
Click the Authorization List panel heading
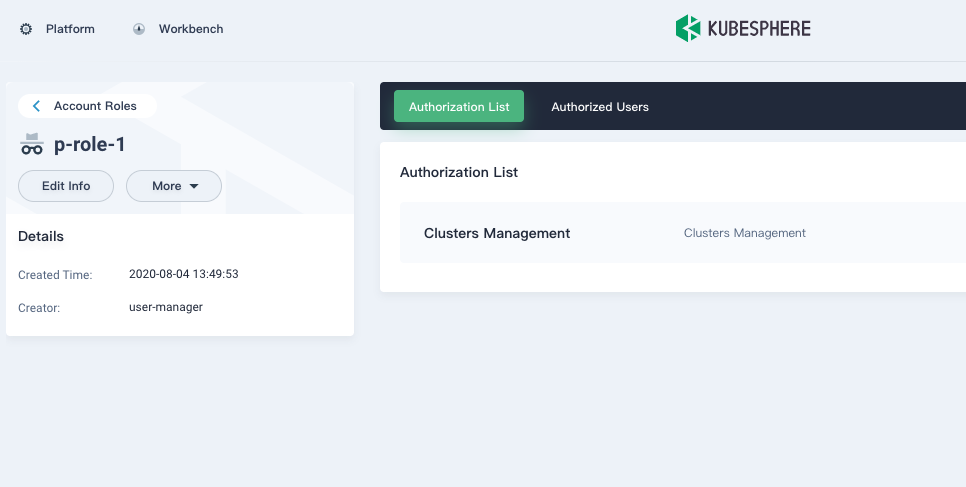point(459,173)
